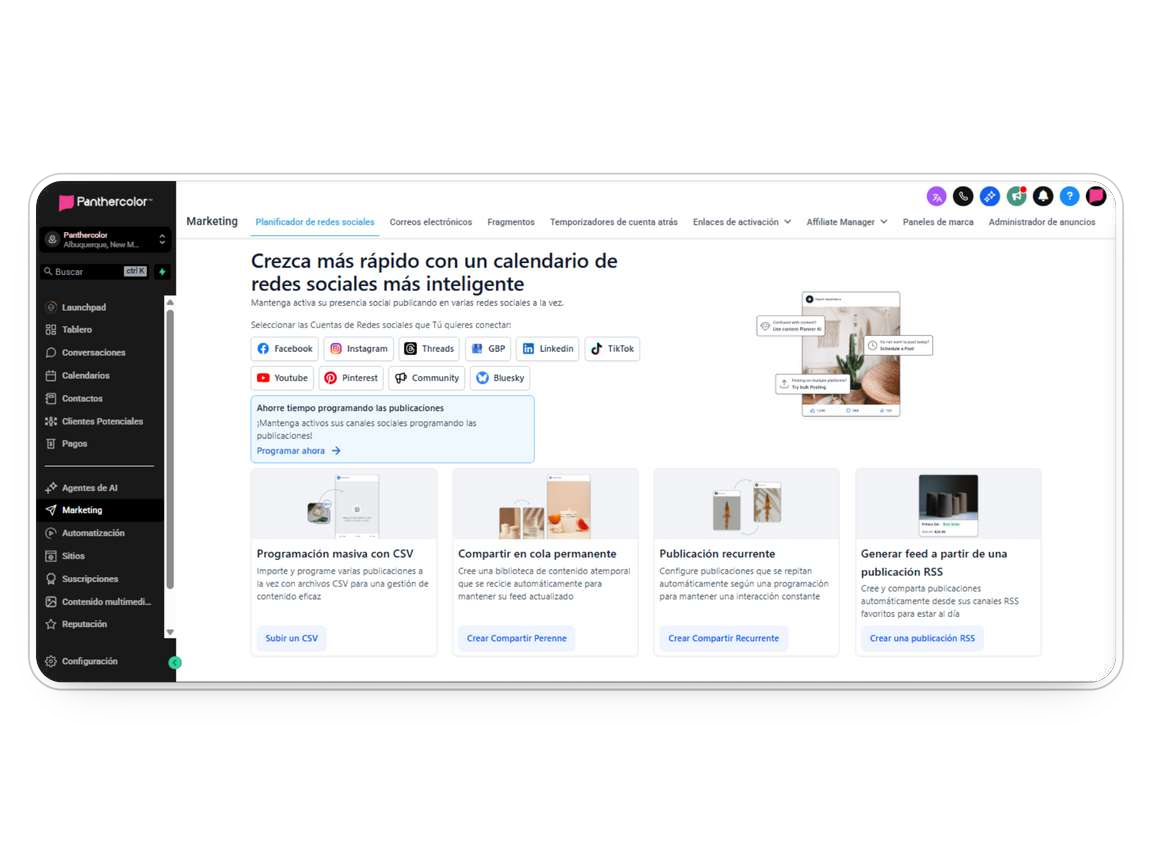Go to Tablero dashboard
Image resolution: width=1152 pixels, height=864 pixels.
point(76,330)
